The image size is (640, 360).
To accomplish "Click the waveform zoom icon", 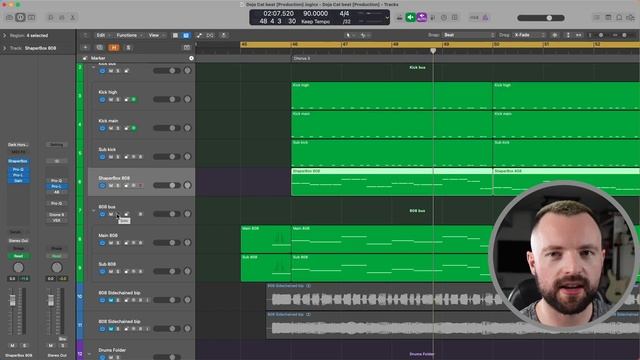I will pyautogui.click(x=555, y=36).
